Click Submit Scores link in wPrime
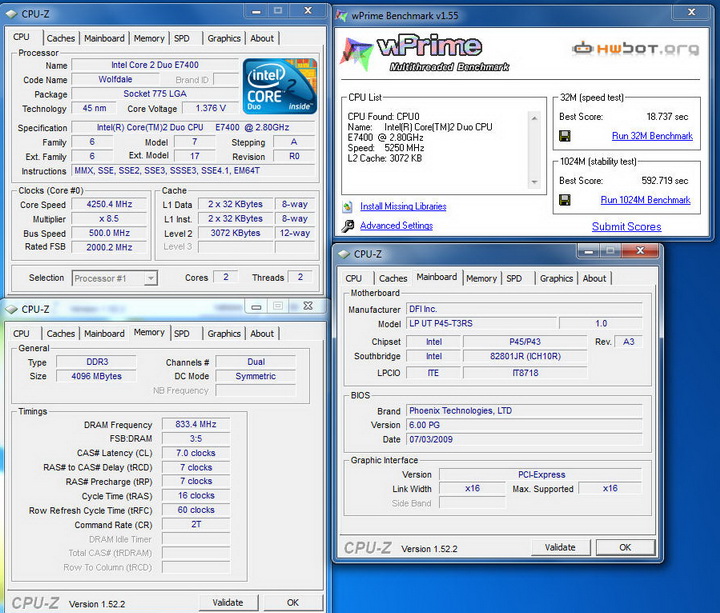This screenshot has height=613, width=720. coord(626,227)
